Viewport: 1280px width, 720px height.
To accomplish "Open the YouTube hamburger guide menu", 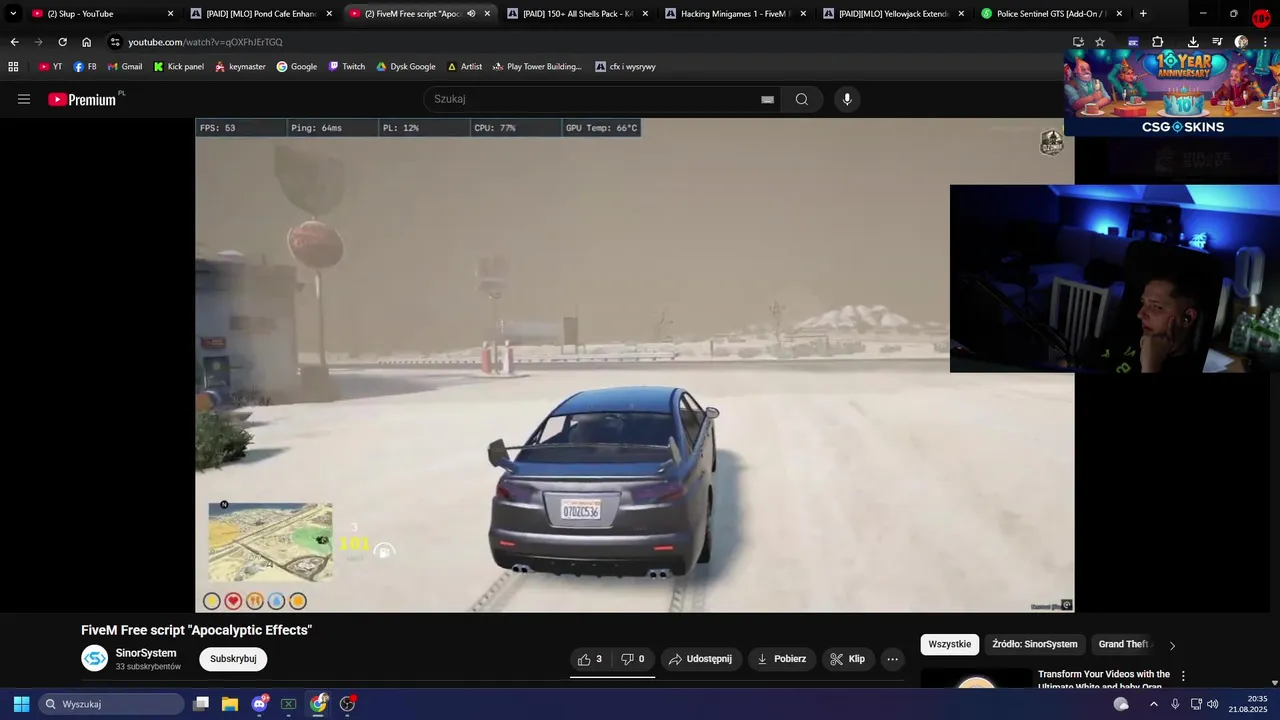I will tap(24, 99).
